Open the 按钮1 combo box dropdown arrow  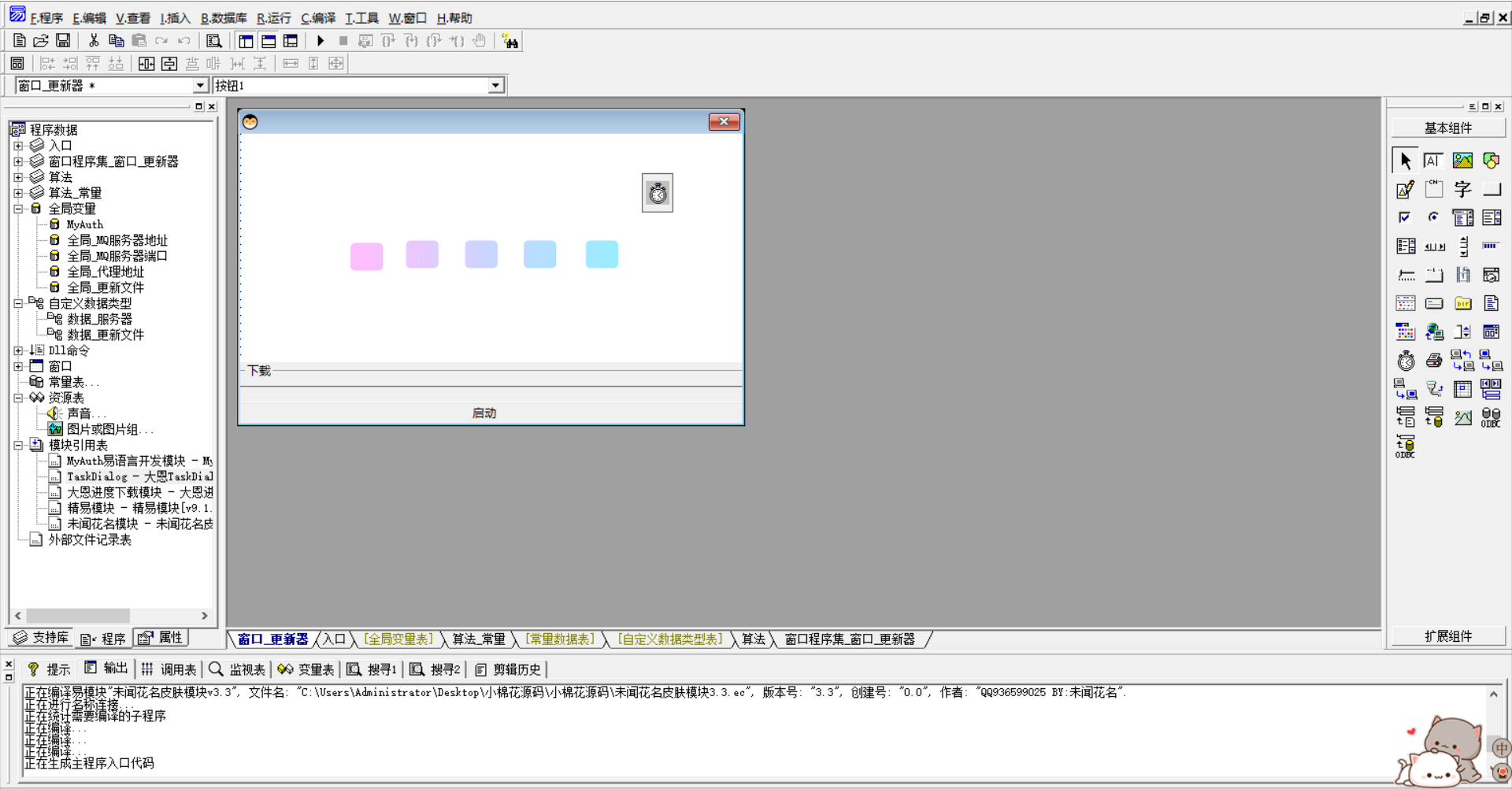(x=495, y=86)
